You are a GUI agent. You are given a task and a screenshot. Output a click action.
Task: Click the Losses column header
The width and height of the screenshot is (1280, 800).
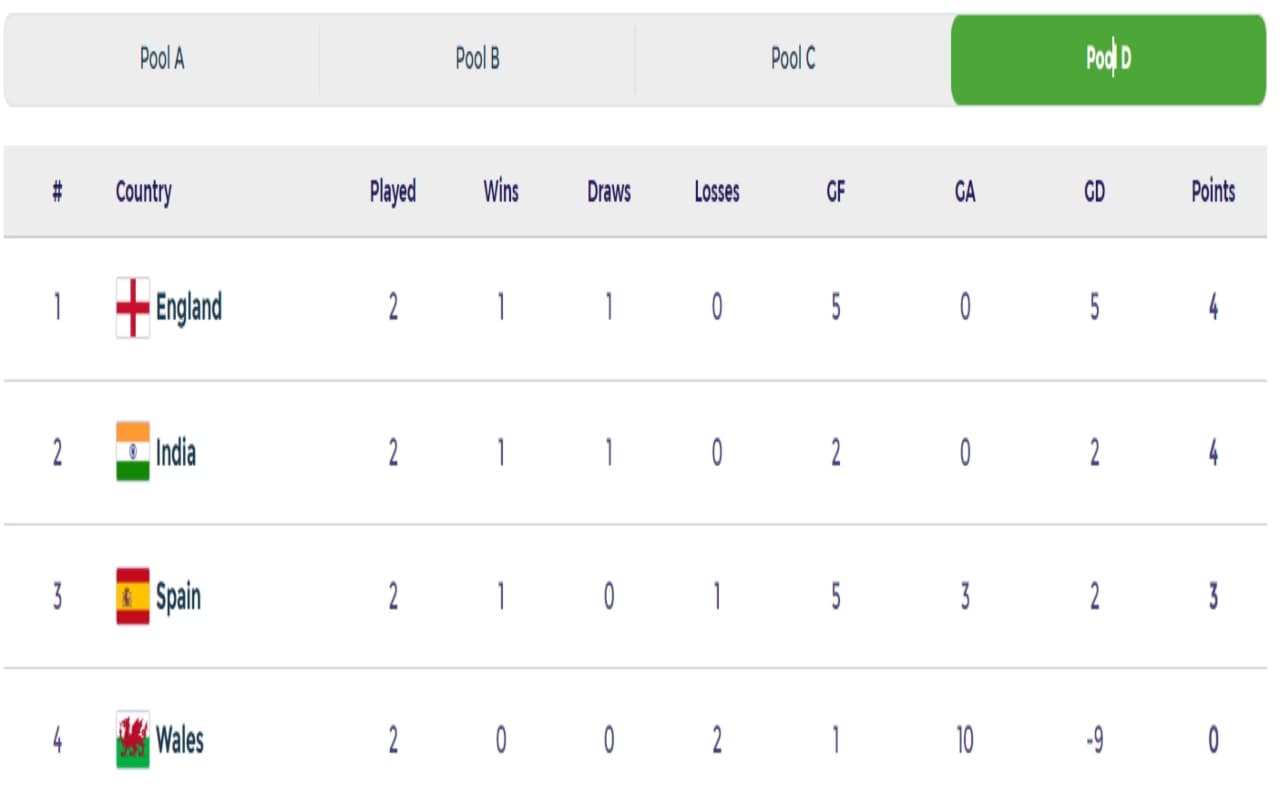[717, 192]
